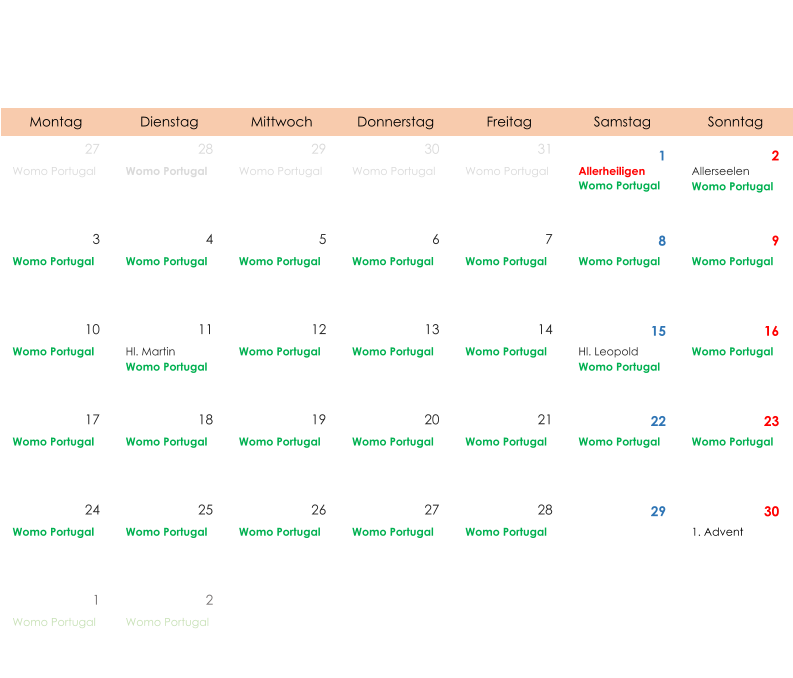Select the red date number 16
The height and width of the screenshot is (678, 793).
coord(771,331)
